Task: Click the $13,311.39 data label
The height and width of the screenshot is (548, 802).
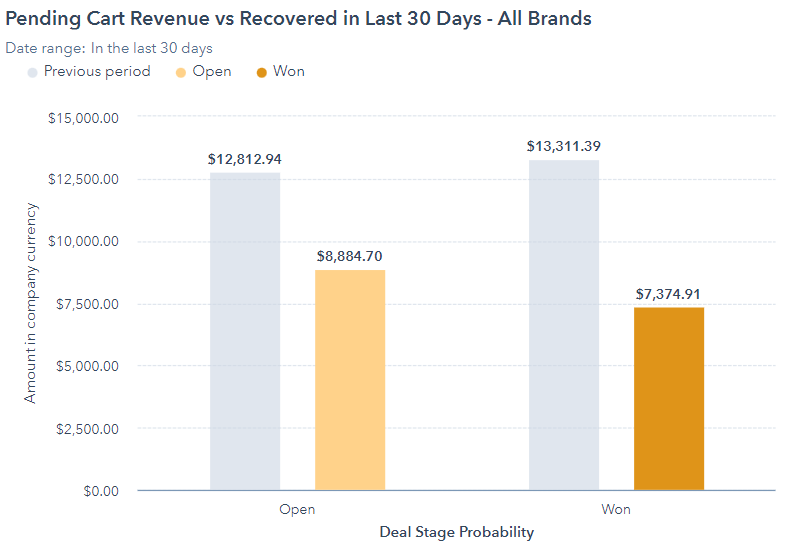Action: point(564,146)
